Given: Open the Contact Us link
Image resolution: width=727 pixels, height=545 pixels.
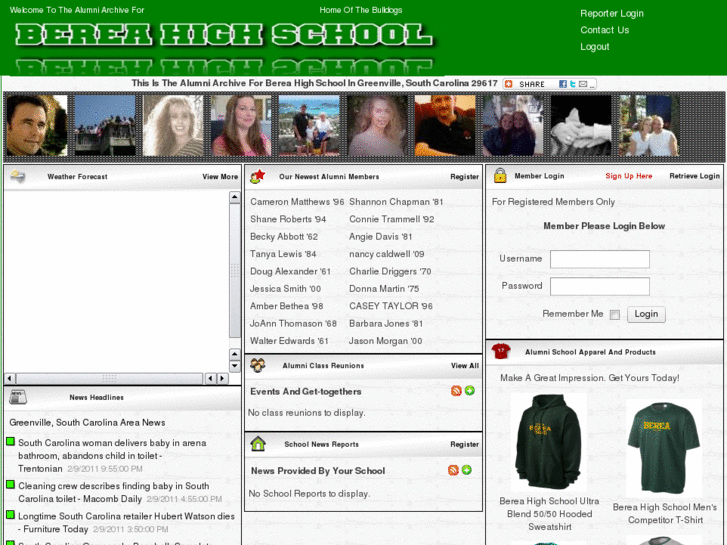Looking at the screenshot, I should click(x=605, y=30).
